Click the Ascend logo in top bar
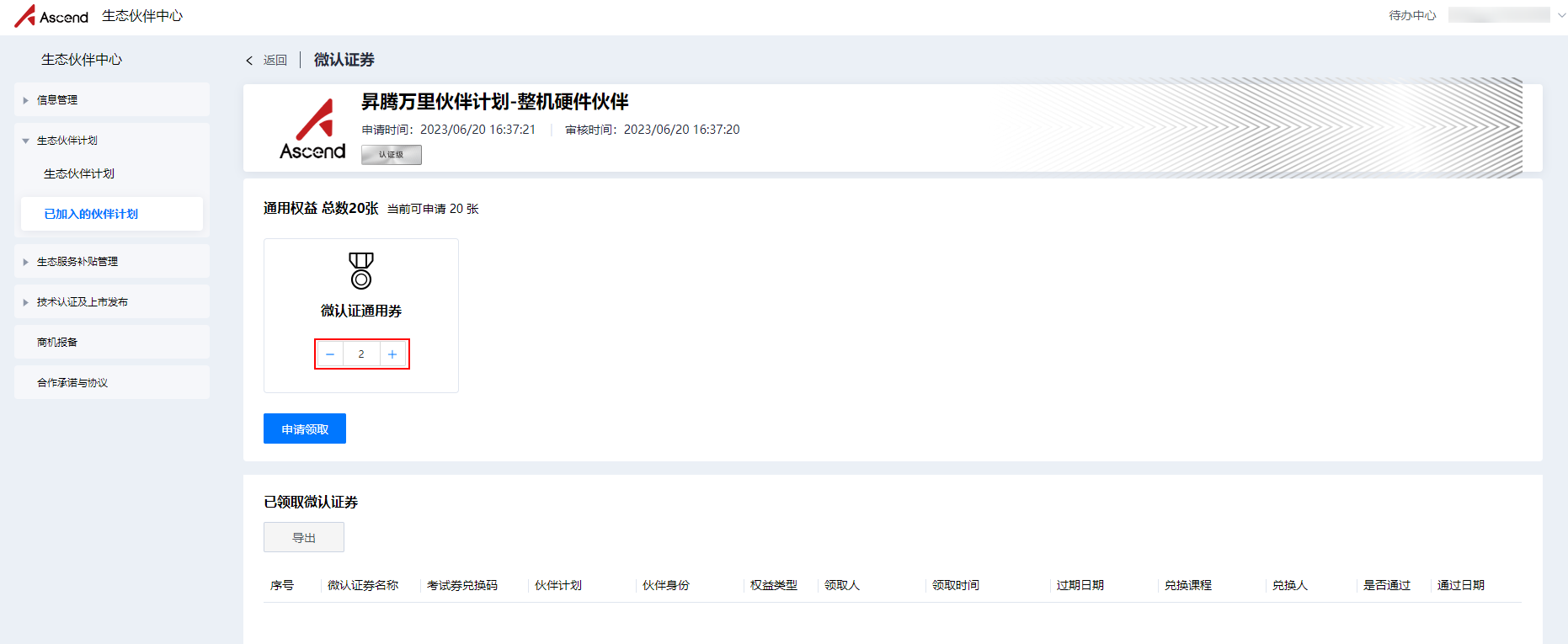Viewport: 1568px width, 644px height. click(x=51, y=16)
